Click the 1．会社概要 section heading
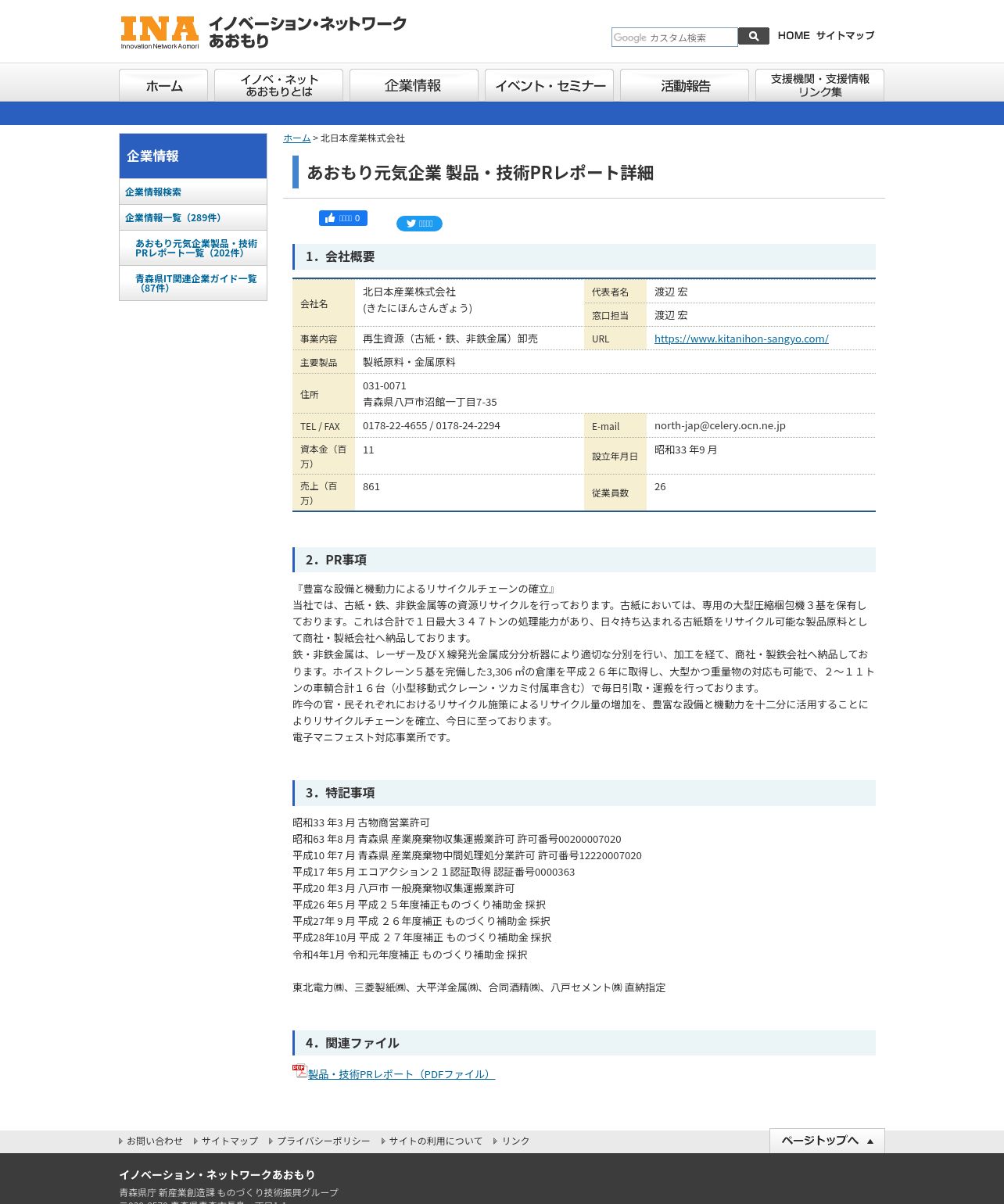 [584, 256]
